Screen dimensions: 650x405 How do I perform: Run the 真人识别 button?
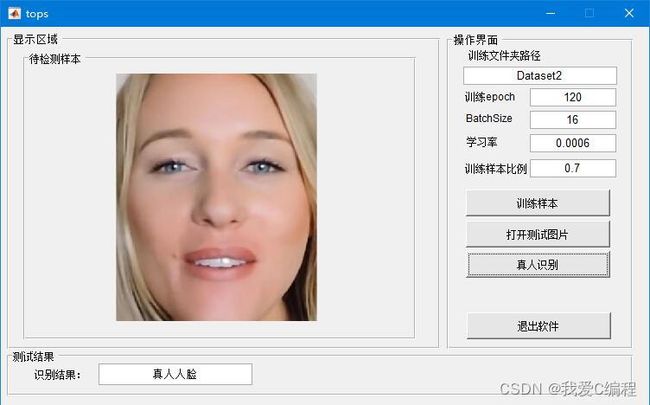point(538,265)
